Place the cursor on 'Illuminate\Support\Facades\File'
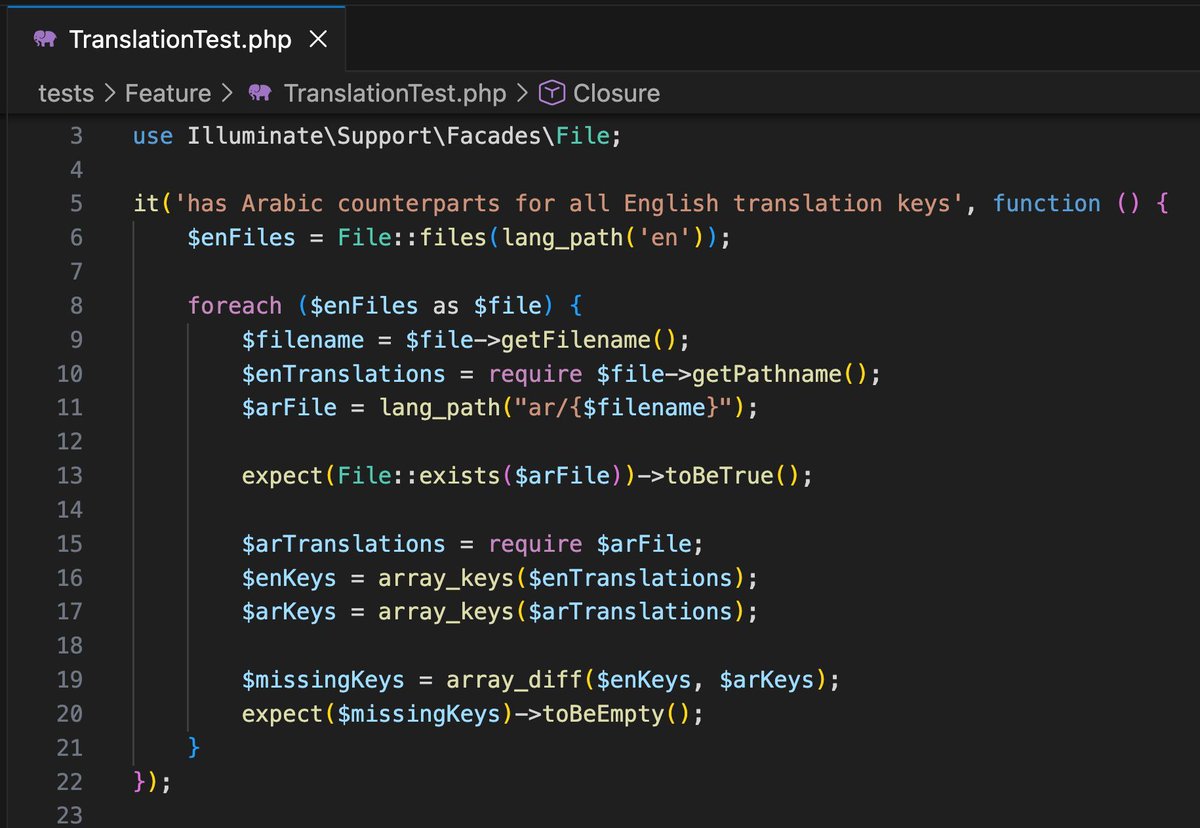Viewport: 1200px width, 828px height. [398, 136]
